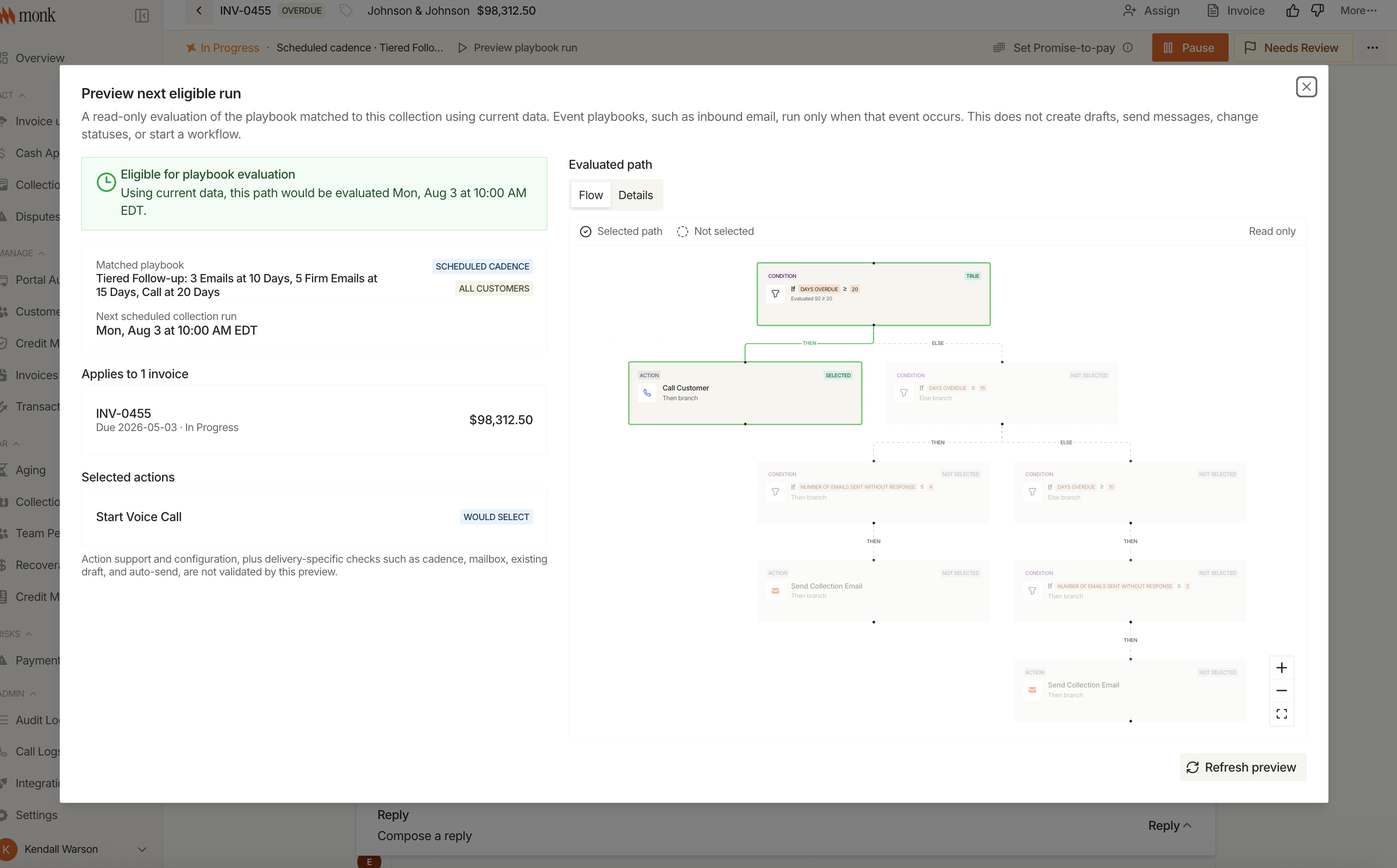Viewport: 1397px width, 868px height.
Task: Click the Selected path legend icon
Action: [x=585, y=231]
